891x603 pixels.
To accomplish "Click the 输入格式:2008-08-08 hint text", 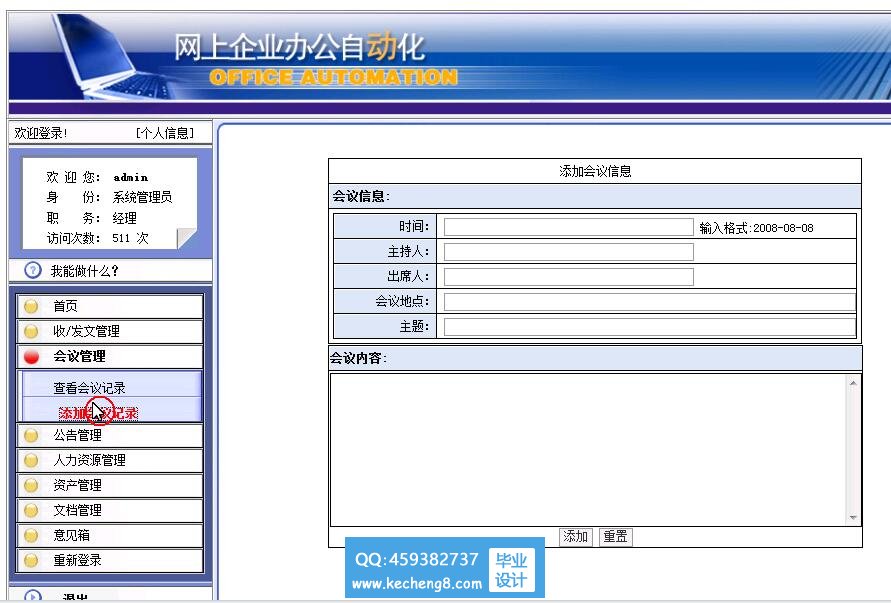I will tap(756, 228).
